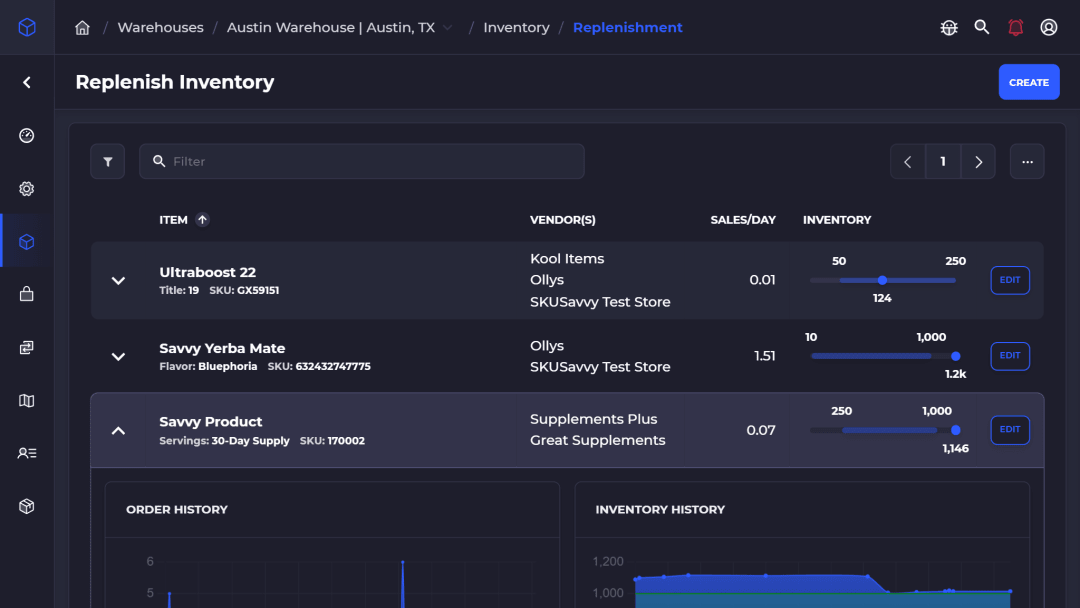Edit the Ultraboost 22 replenishment
Image resolution: width=1080 pixels, height=608 pixels.
coord(1010,280)
